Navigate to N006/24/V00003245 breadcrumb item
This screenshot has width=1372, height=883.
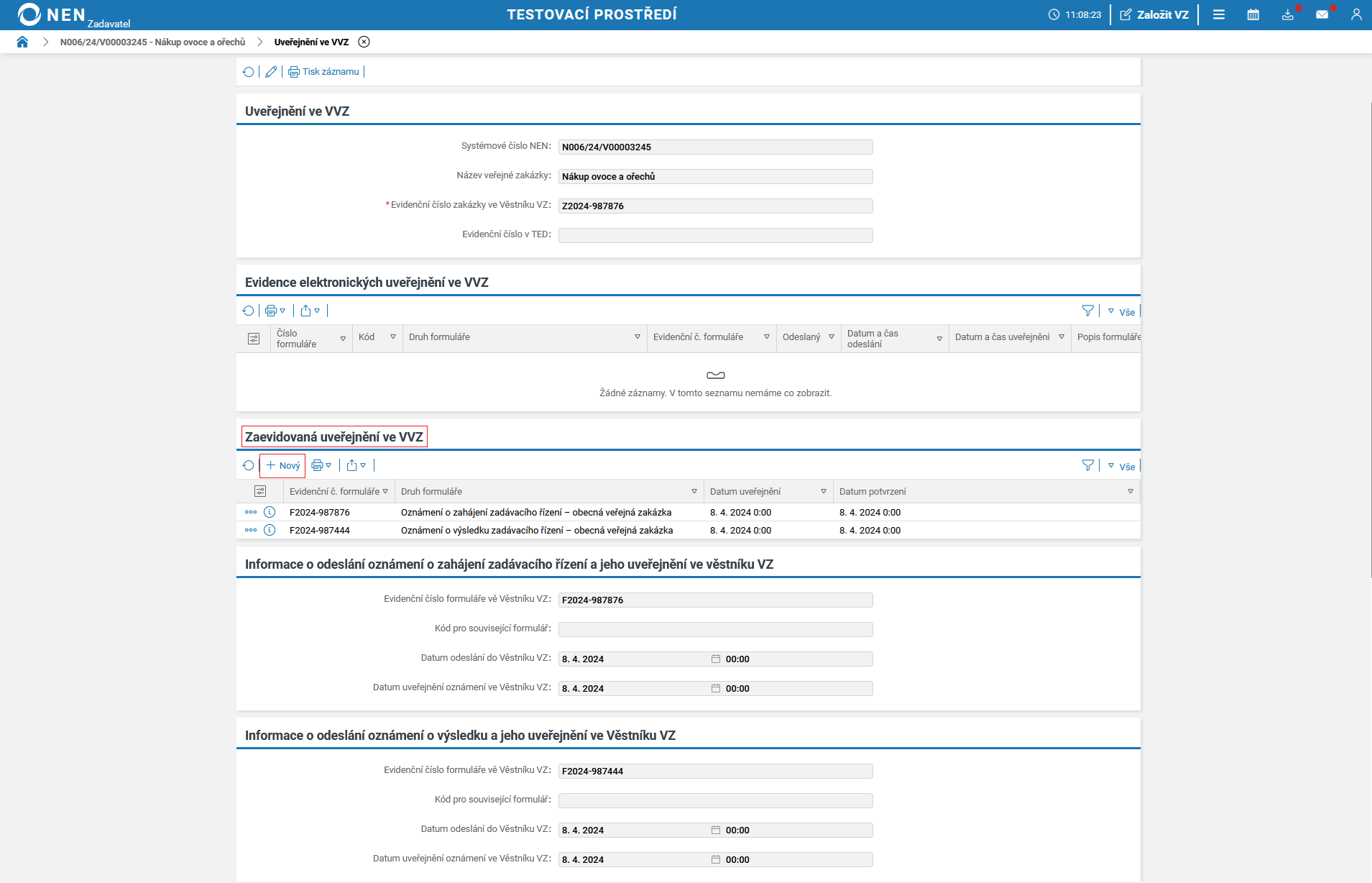point(152,42)
